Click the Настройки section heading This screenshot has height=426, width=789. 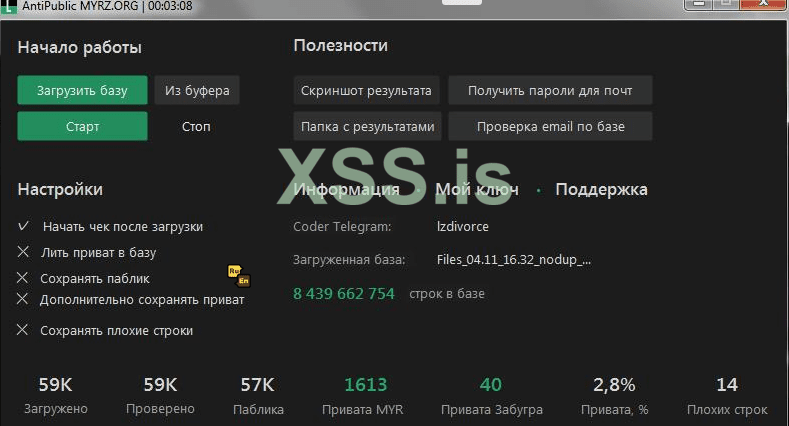point(60,190)
